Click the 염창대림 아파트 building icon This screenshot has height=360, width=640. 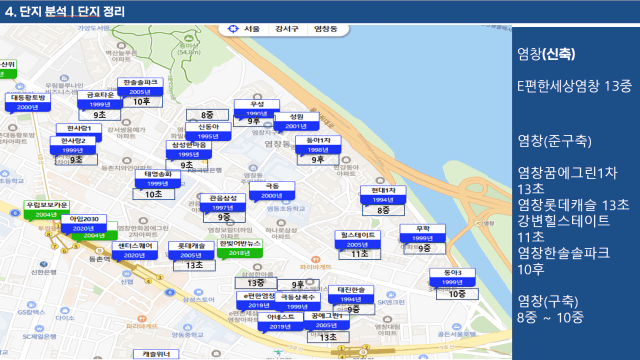pos(387,320)
